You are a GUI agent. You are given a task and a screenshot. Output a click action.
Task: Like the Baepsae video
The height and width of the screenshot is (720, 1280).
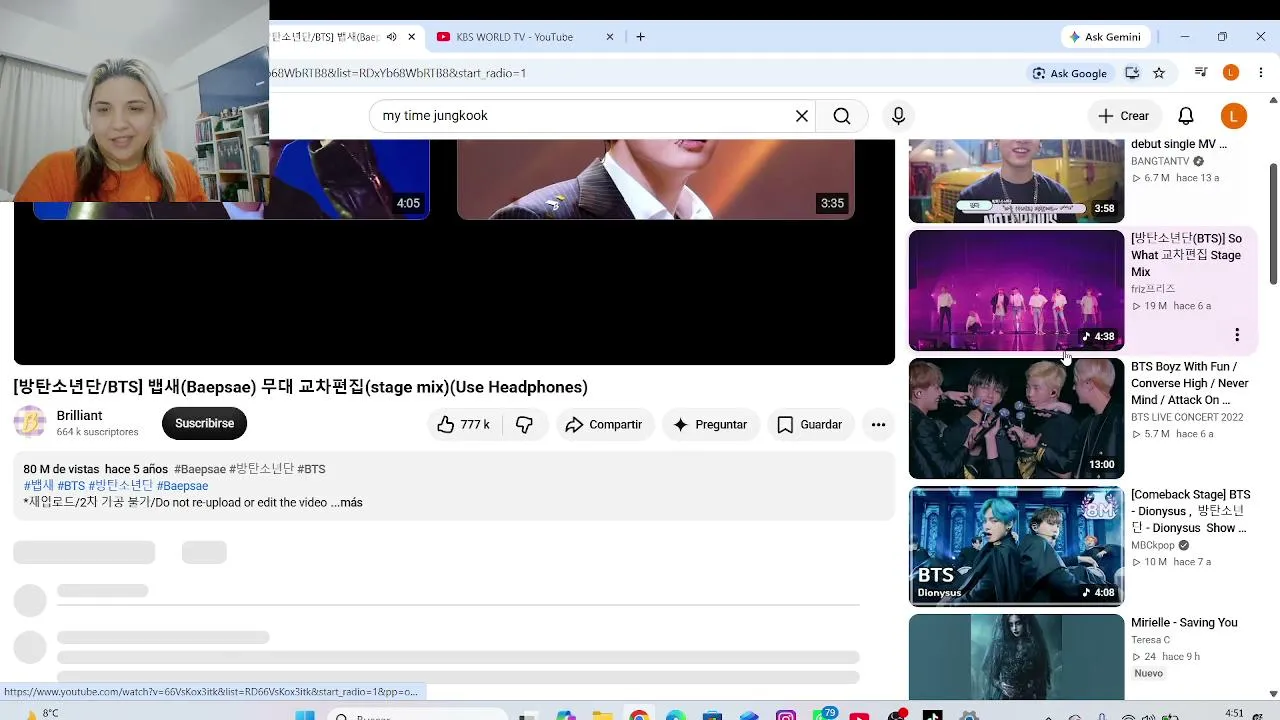(x=464, y=425)
